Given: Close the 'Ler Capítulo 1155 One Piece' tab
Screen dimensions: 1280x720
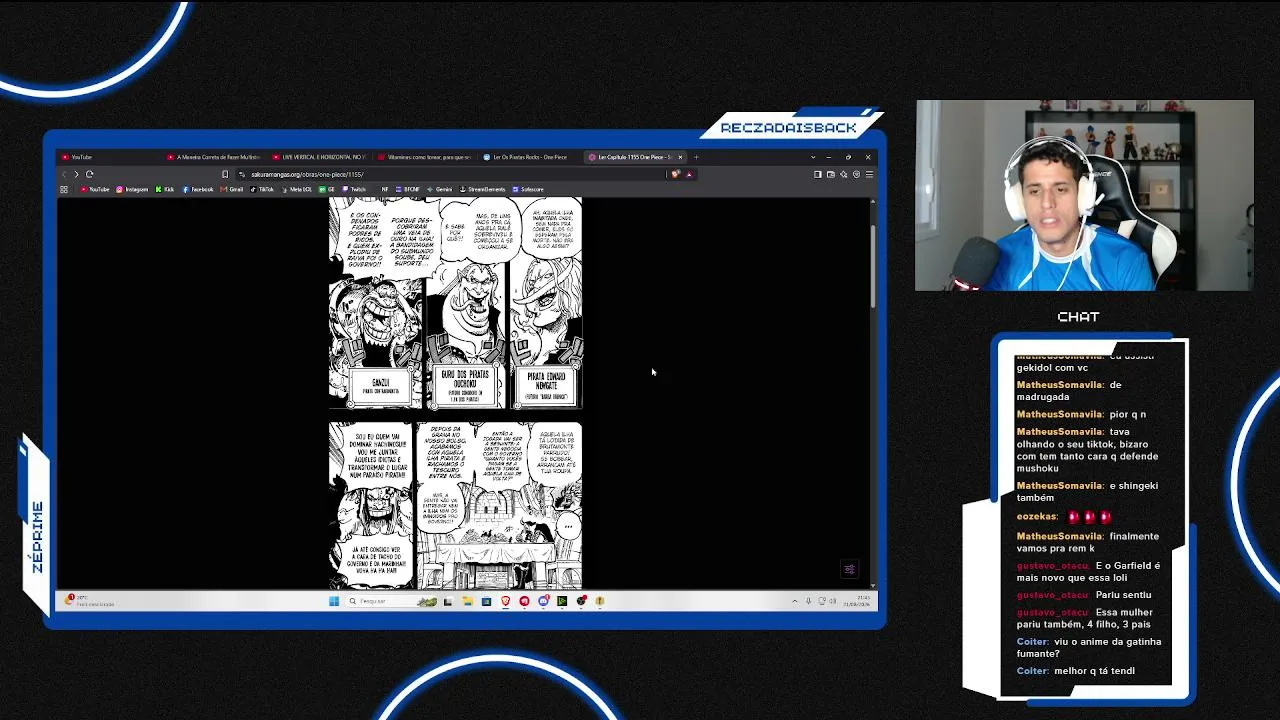Looking at the screenshot, I should tap(680, 157).
